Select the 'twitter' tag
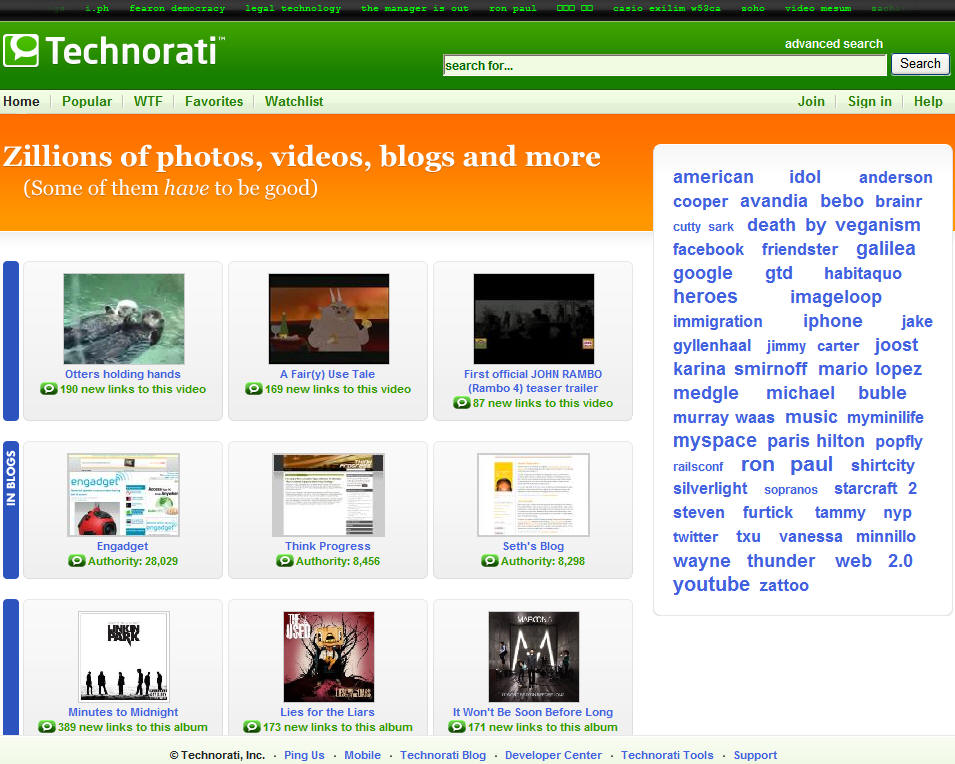The width and height of the screenshot is (955, 764). pyautogui.click(x=696, y=537)
